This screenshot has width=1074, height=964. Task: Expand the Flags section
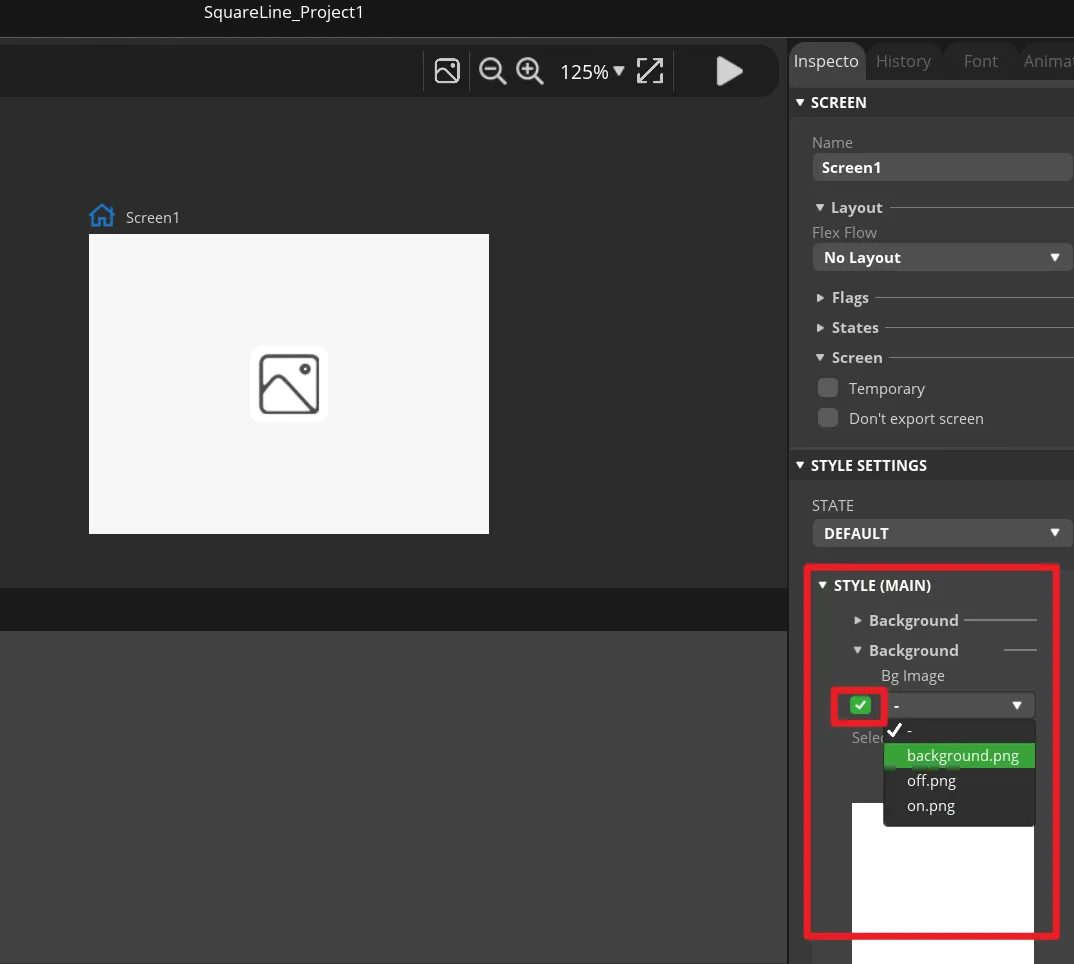(x=849, y=298)
